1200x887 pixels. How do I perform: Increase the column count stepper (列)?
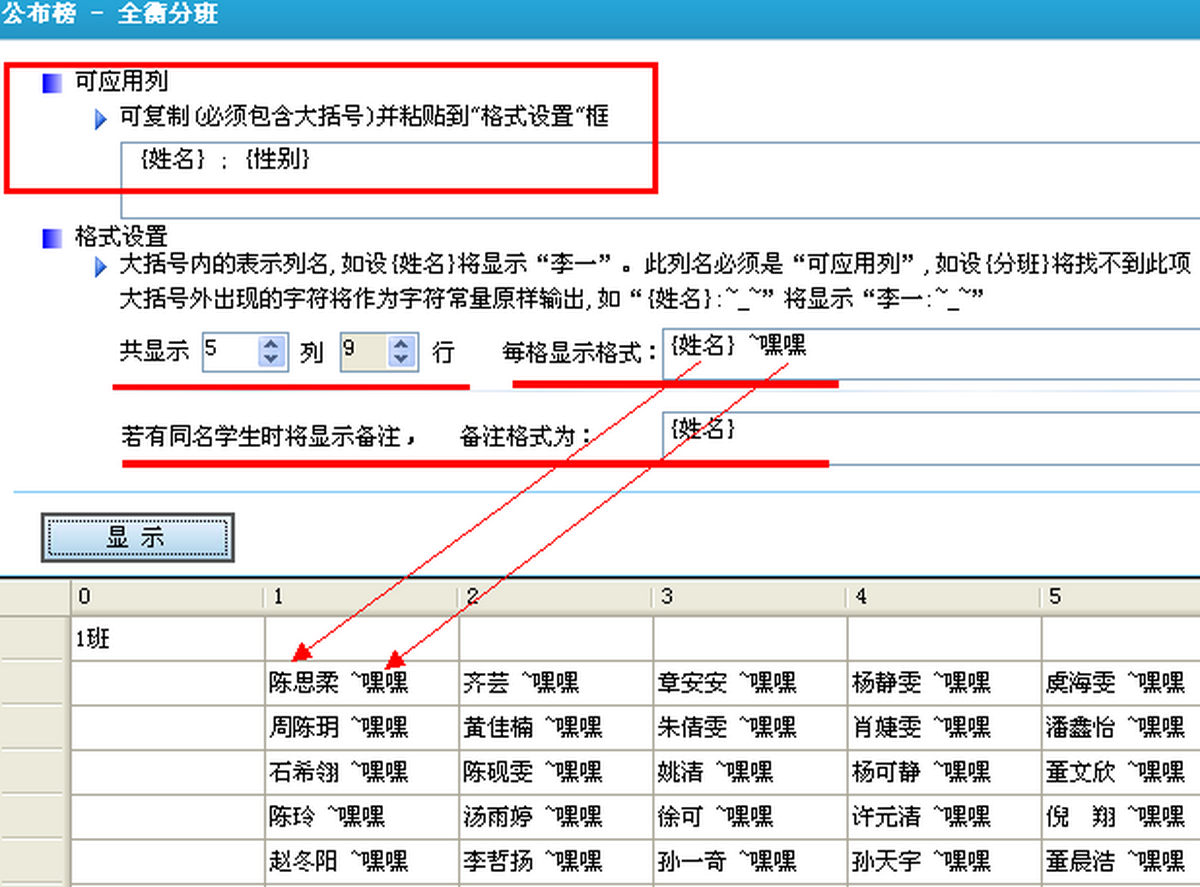[x=272, y=343]
